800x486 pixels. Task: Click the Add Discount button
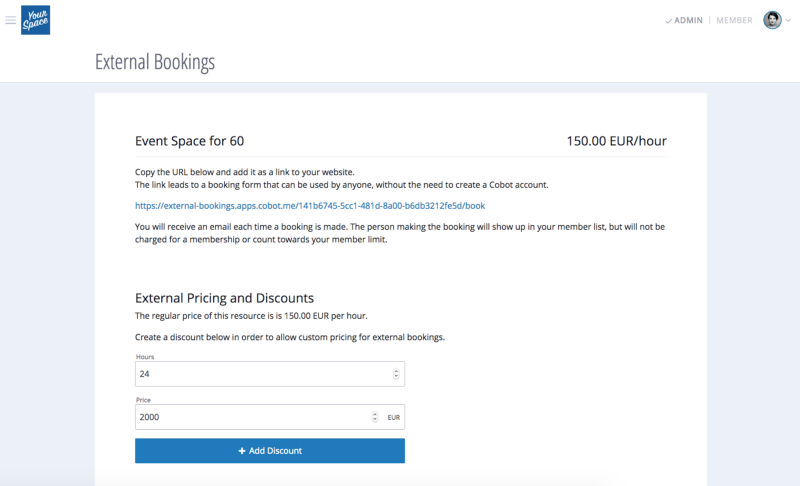[x=270, y=451]
